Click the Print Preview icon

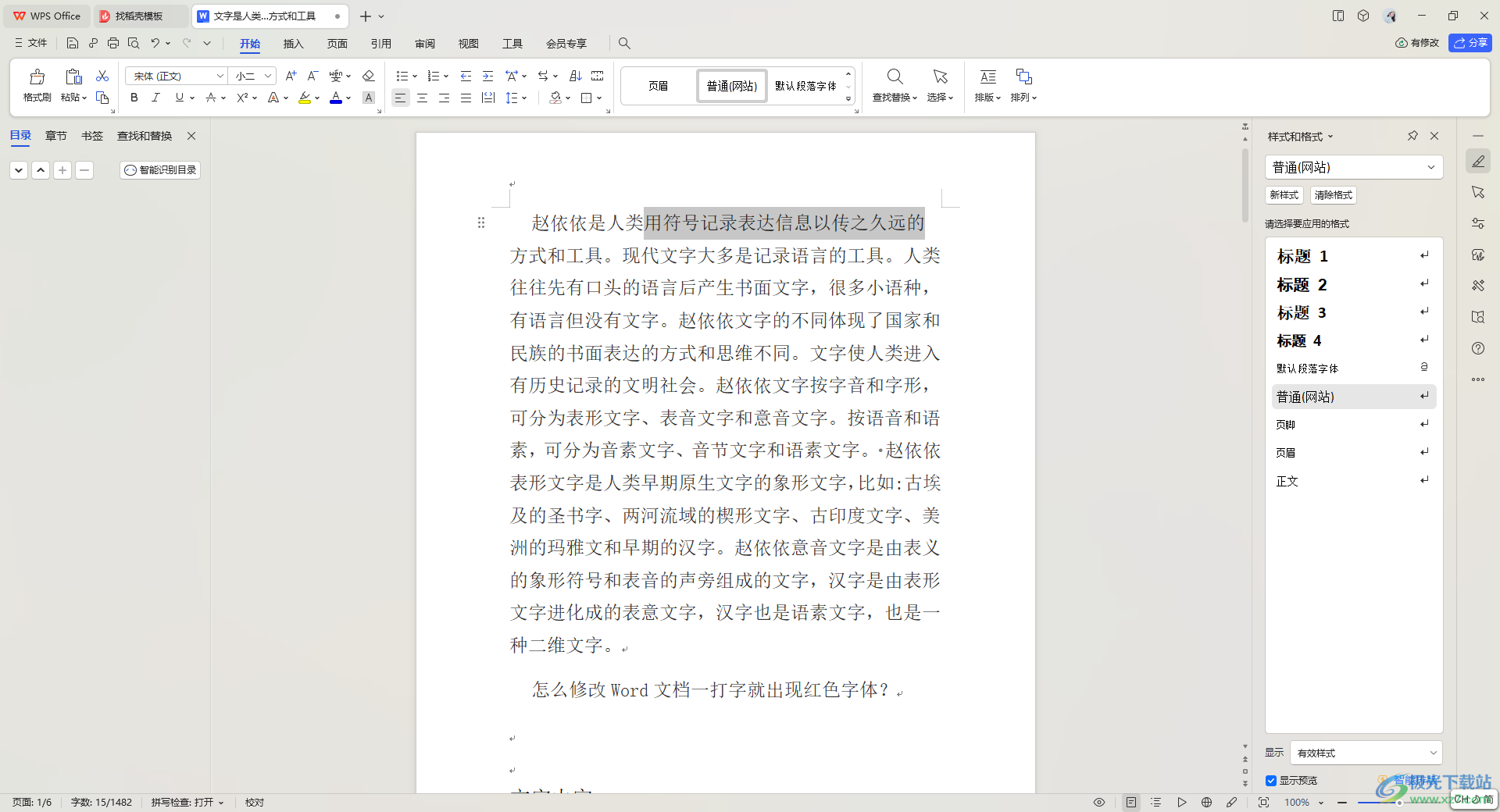click(134, 43)
